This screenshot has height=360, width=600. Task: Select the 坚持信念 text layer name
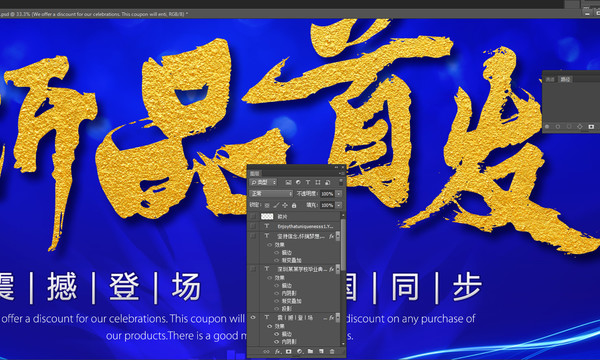[x=301, y=236]
